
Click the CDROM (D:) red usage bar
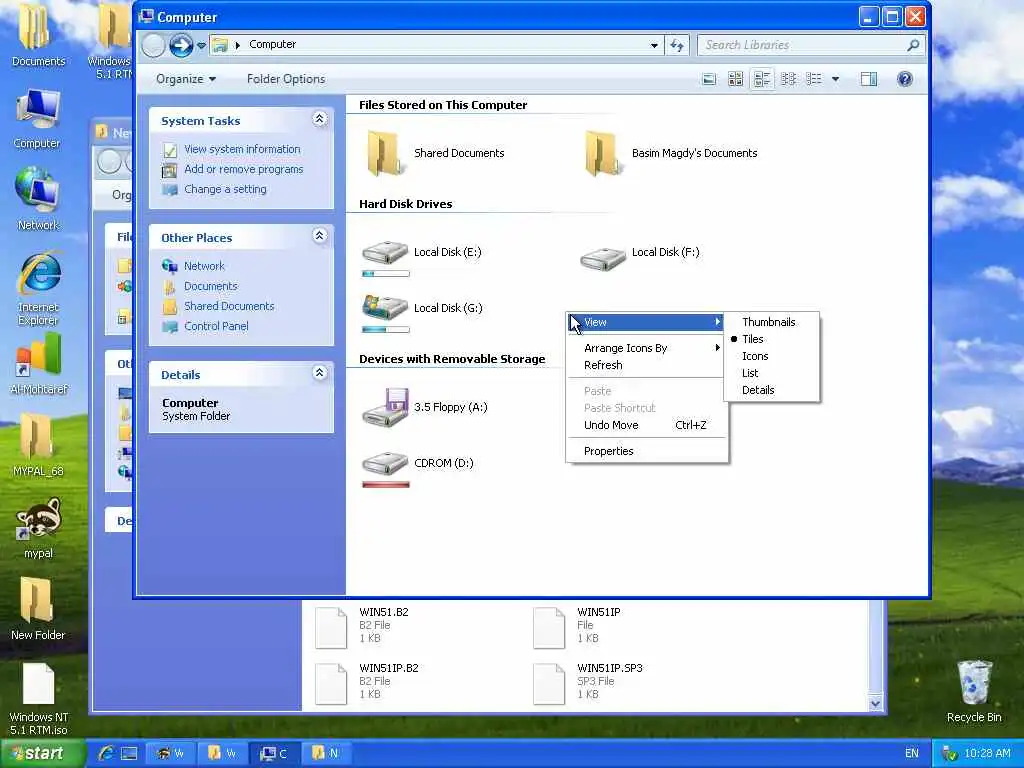385,485
